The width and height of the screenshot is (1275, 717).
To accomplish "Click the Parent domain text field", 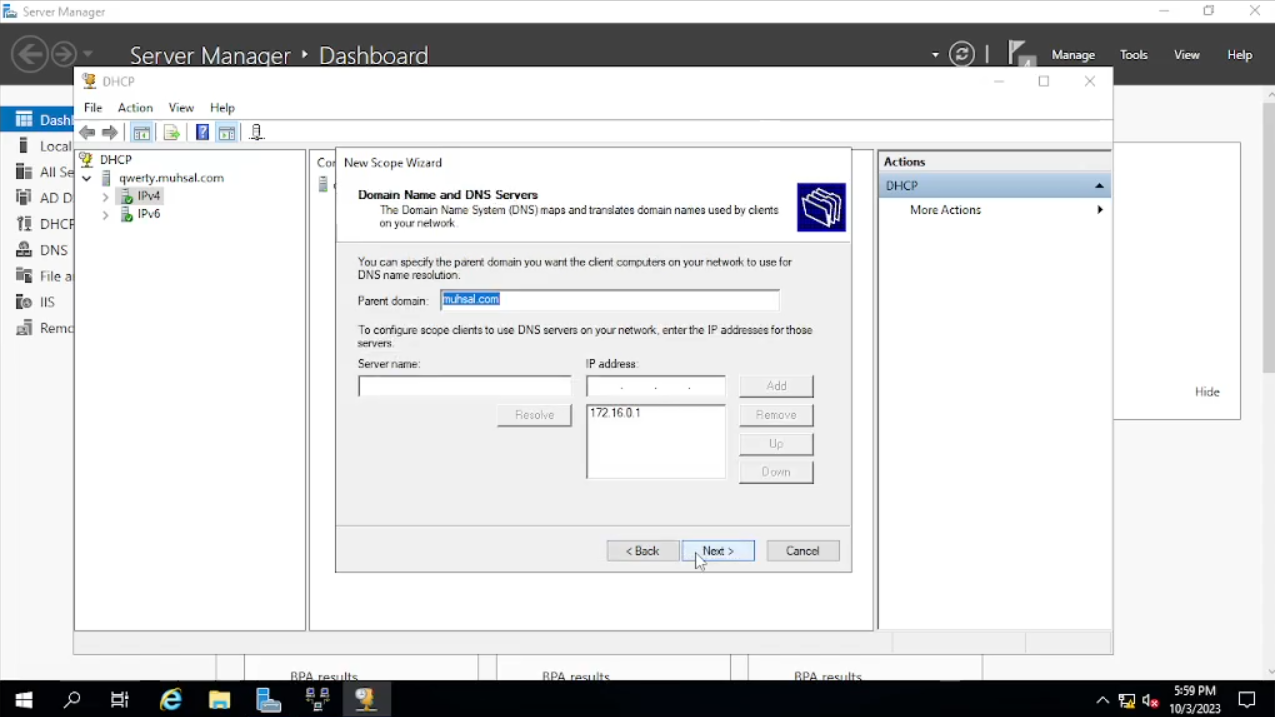I will coord(609,300).
